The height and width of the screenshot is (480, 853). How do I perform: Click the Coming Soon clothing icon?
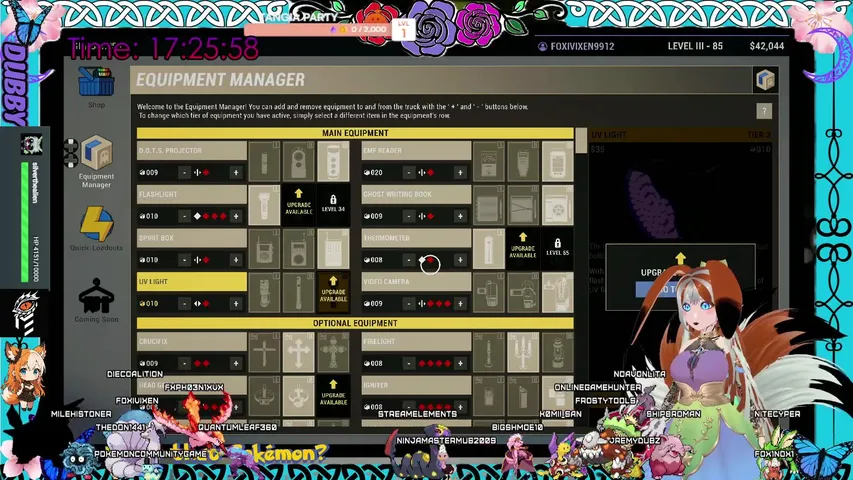coord(96,296)
